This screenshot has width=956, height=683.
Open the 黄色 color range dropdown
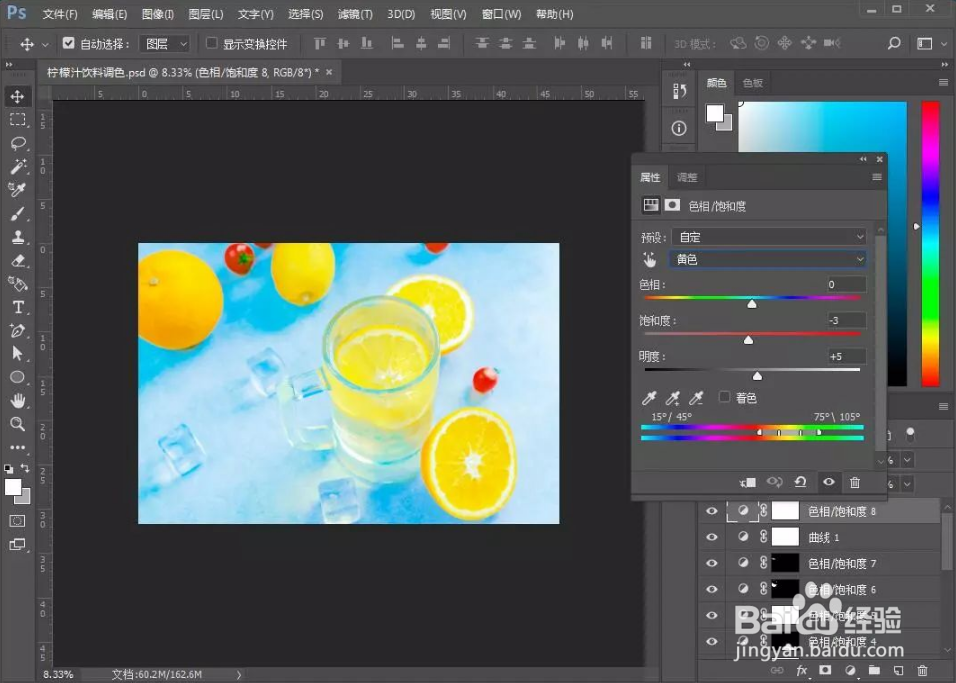pos(768,259)
